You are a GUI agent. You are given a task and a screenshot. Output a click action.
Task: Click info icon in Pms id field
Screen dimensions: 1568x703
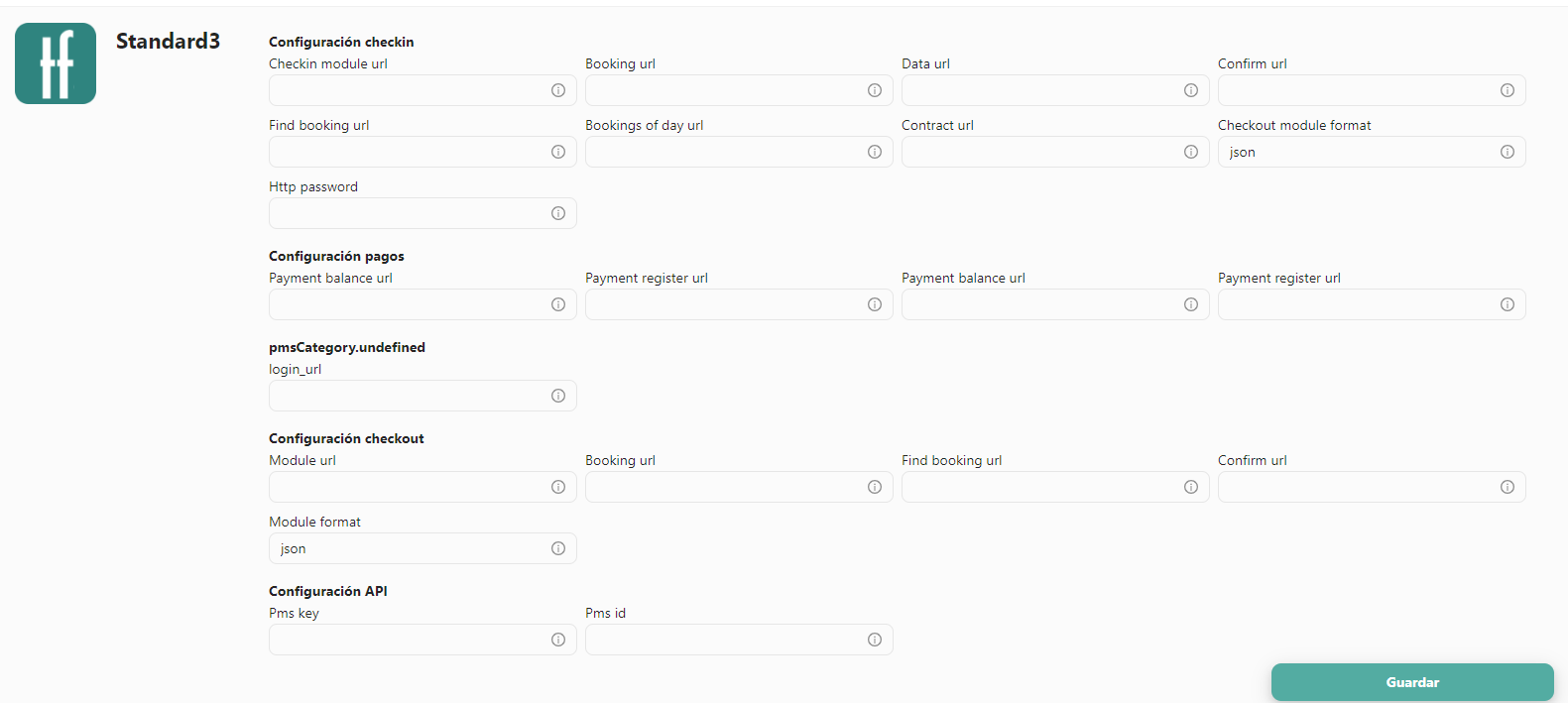(x=875, y=640)
